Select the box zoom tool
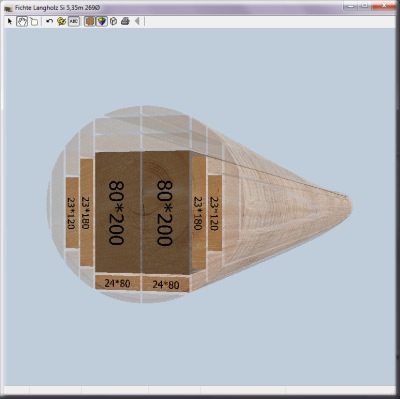The image size is (400, 399). pyautogui.click(x=34, y=22)
